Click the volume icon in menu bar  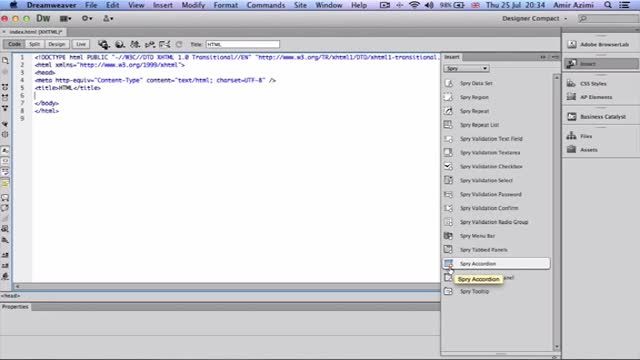pos(429,5)
